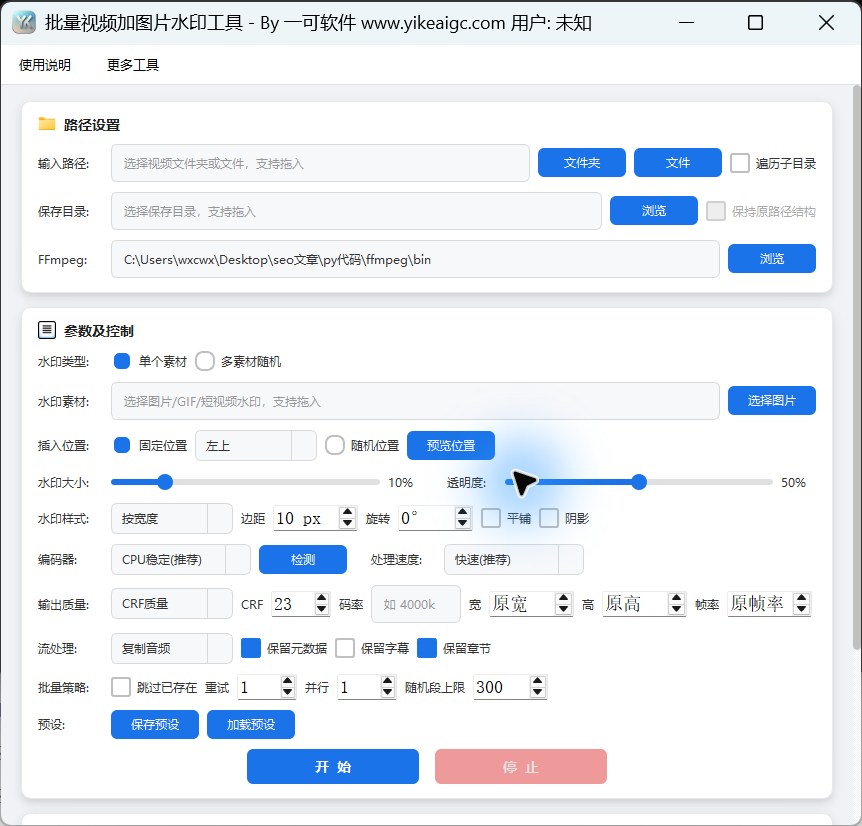
Task: Click the vertical scrollbar on the right
Action: tap(857, 368)
